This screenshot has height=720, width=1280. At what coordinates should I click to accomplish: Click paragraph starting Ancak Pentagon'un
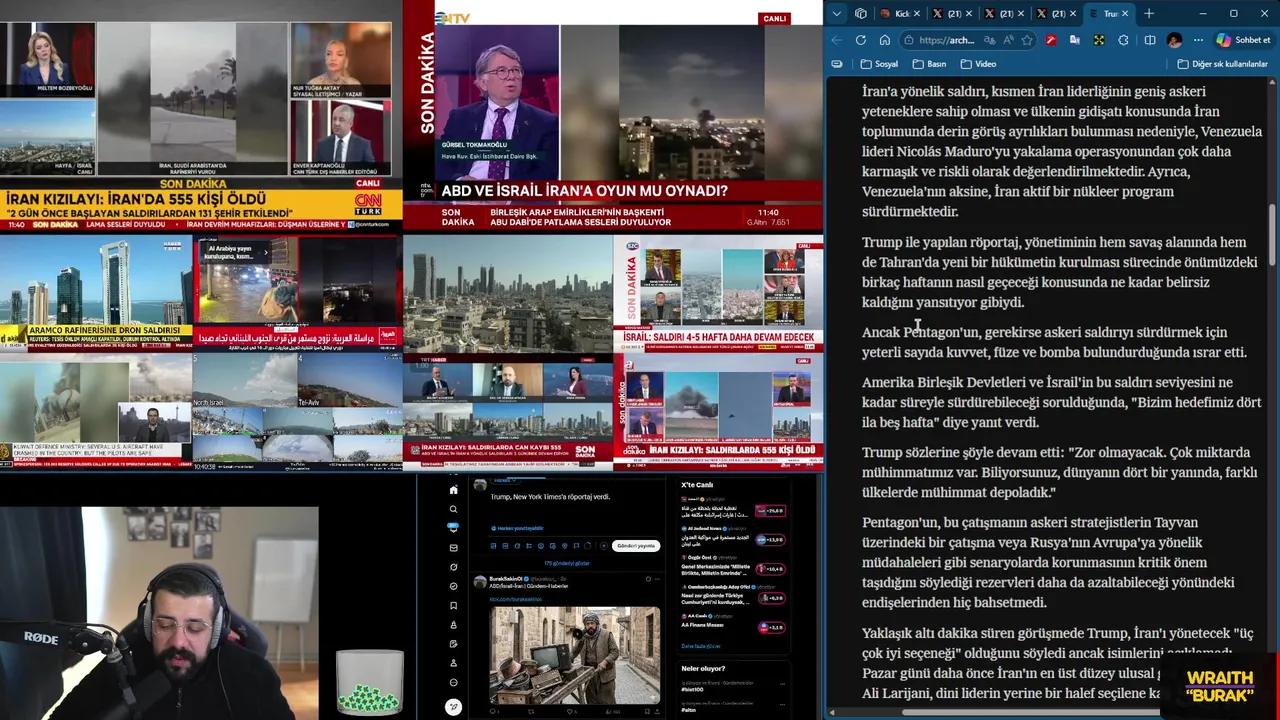[x=1055, y=342]
